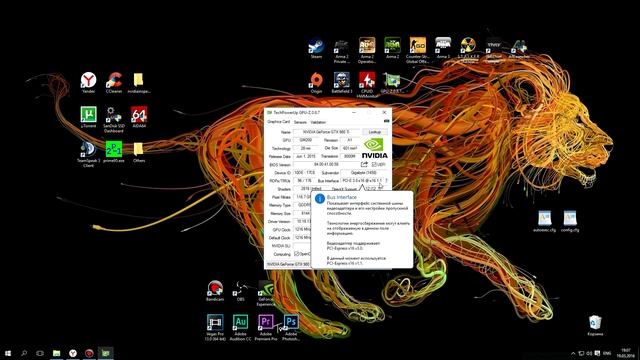Launch Adobe Premiere Pro shortcut

coord(266,327)
